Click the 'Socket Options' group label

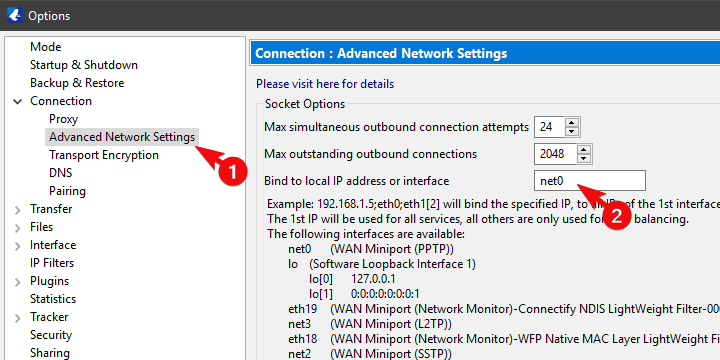pos(305,104)
